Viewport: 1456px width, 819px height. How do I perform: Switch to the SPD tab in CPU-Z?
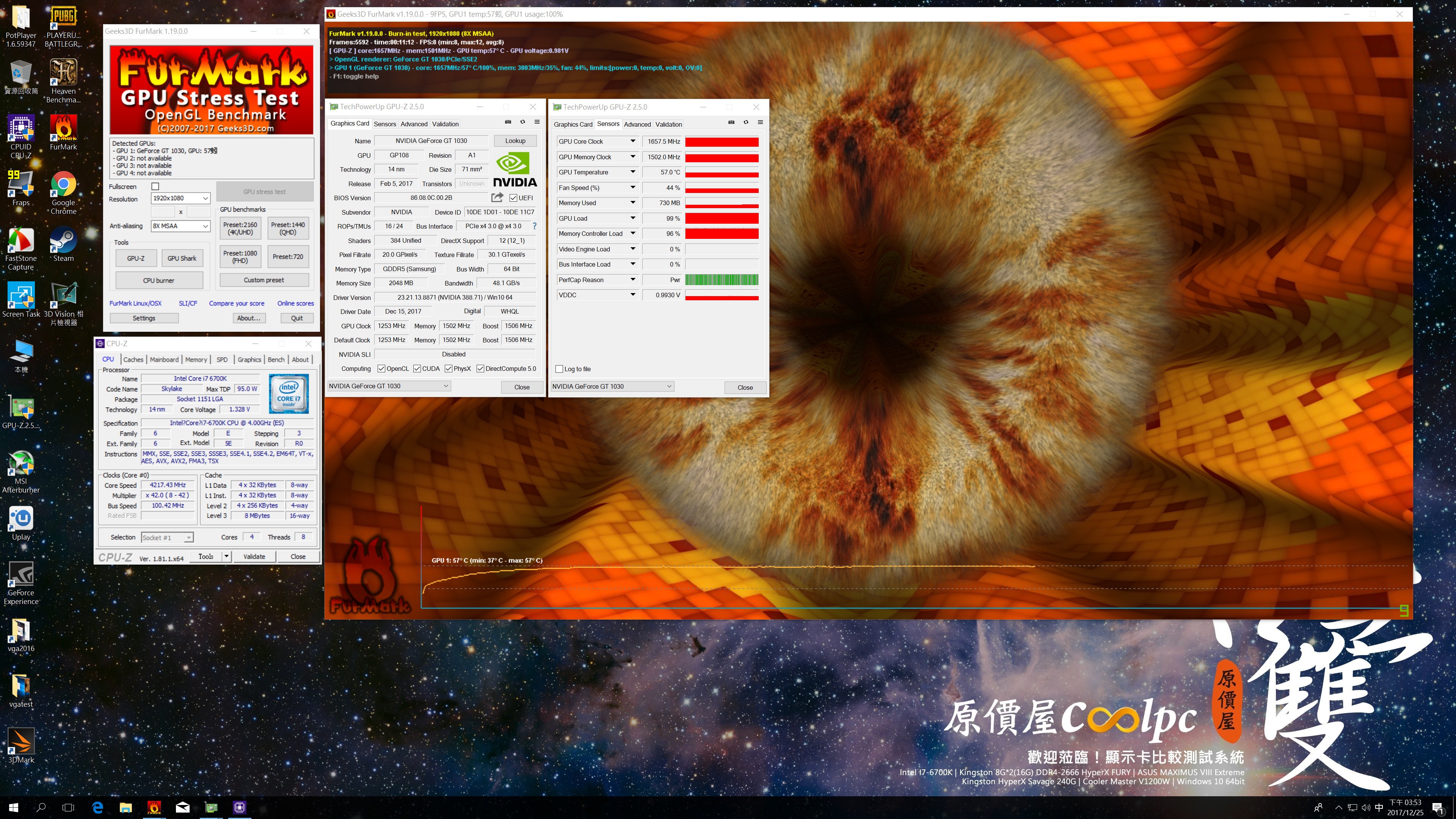point(222,359)
